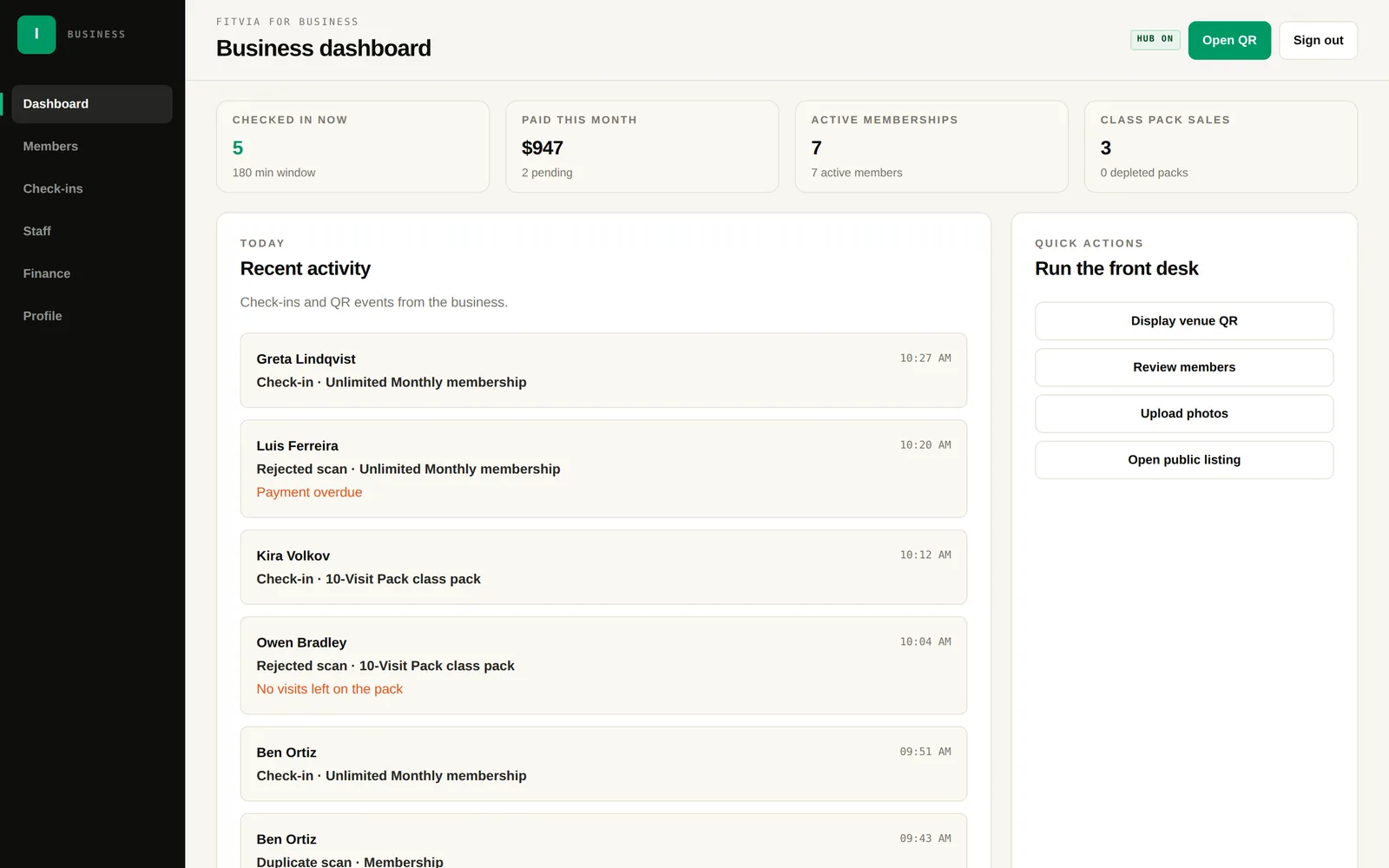Click Open public listing button
1389x868 pixels.
pos(1184,460)
